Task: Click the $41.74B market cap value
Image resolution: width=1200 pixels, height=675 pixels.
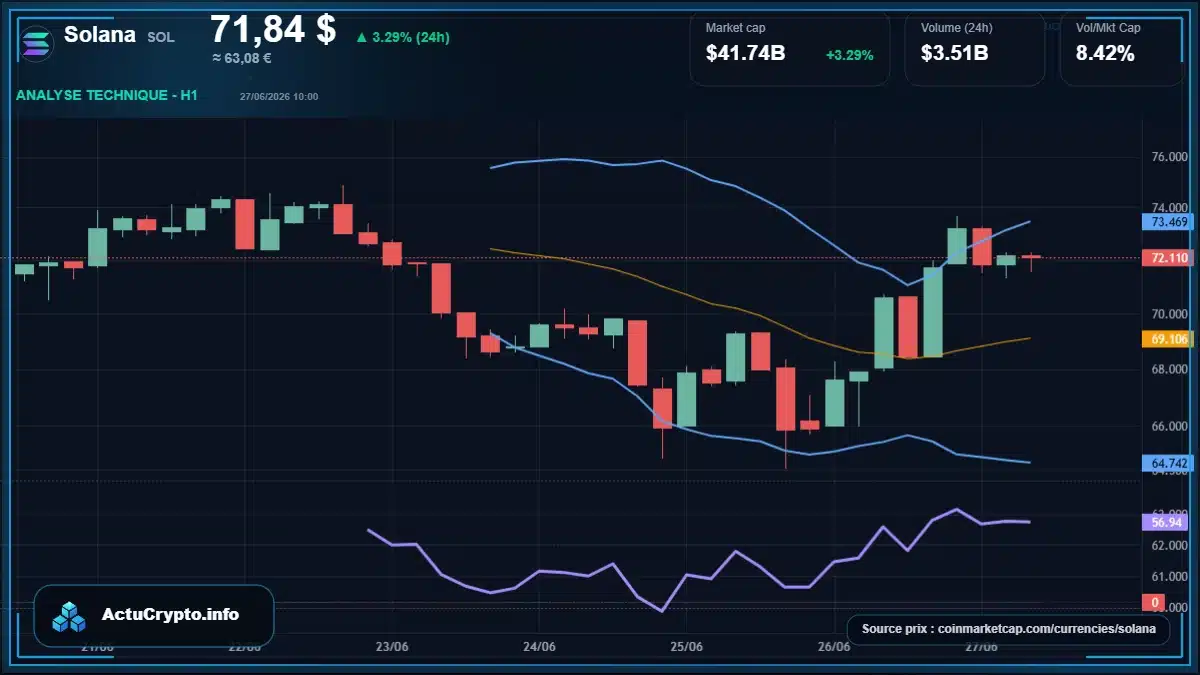Action: click(745, 54)
